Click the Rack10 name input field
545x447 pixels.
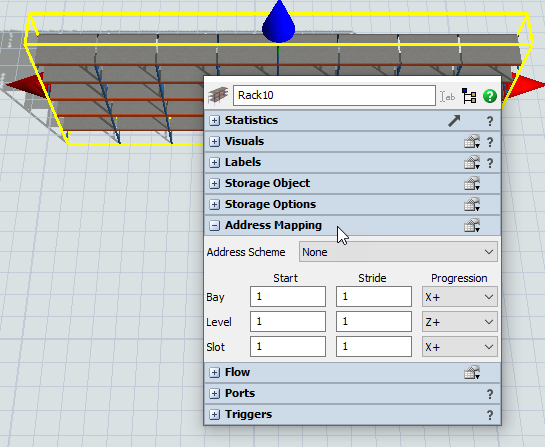tap(334, 95)
